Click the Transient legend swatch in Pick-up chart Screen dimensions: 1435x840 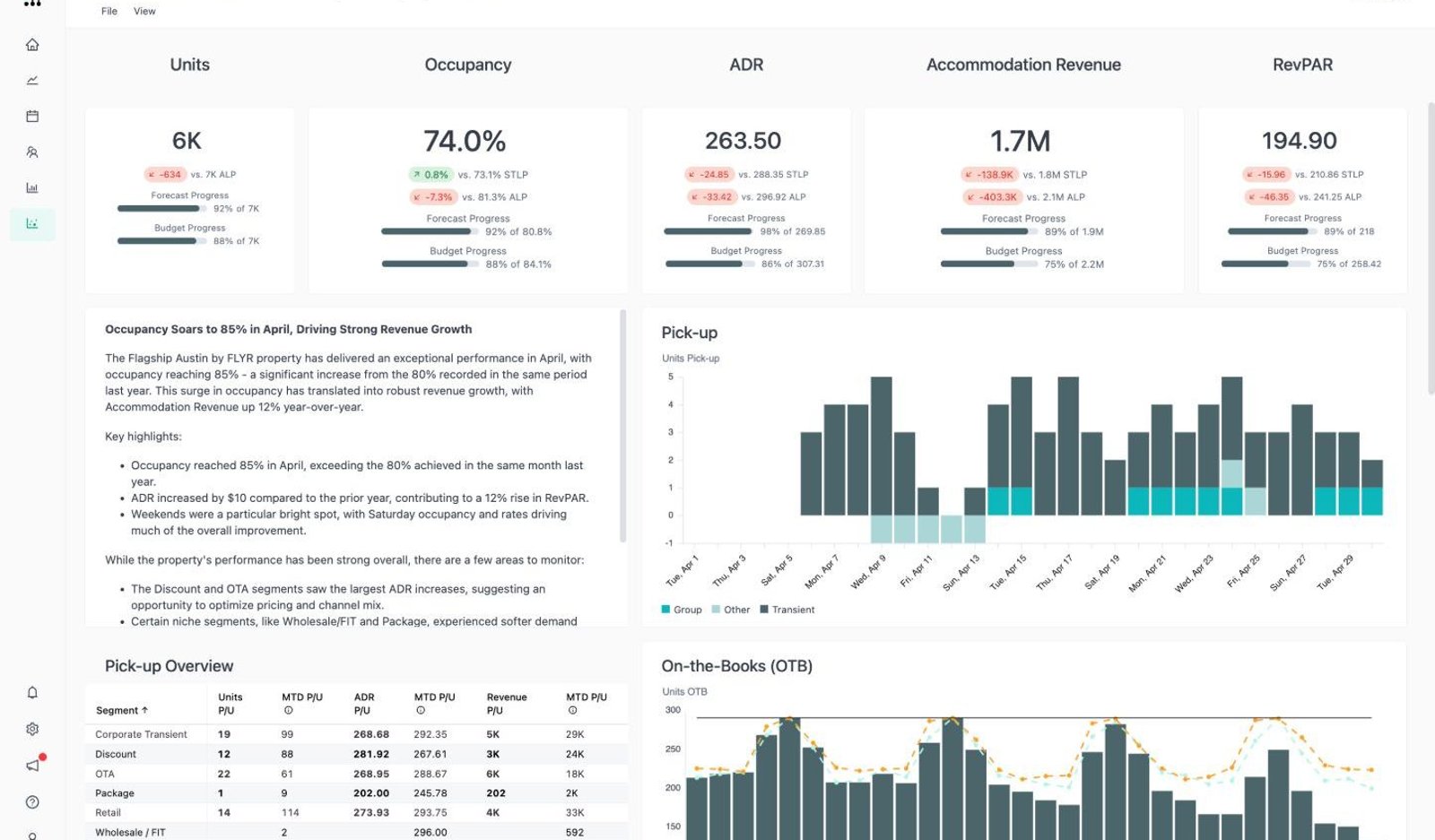[x=764, y=610]
